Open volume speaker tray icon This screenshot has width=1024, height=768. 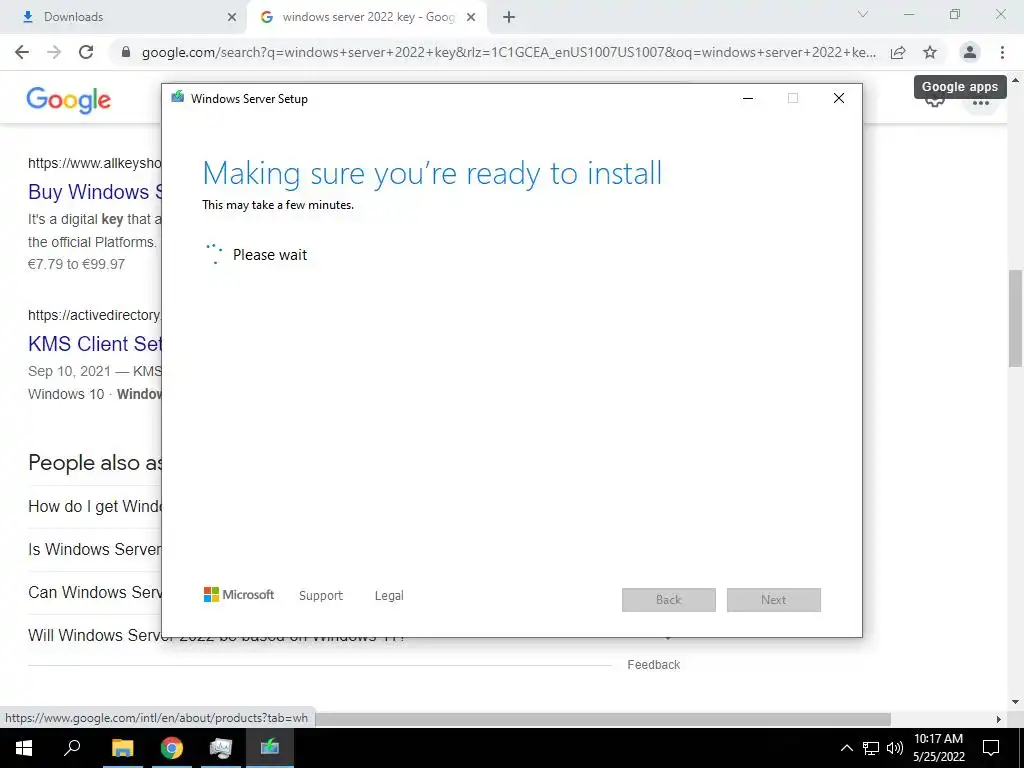[x=895, y=748]
